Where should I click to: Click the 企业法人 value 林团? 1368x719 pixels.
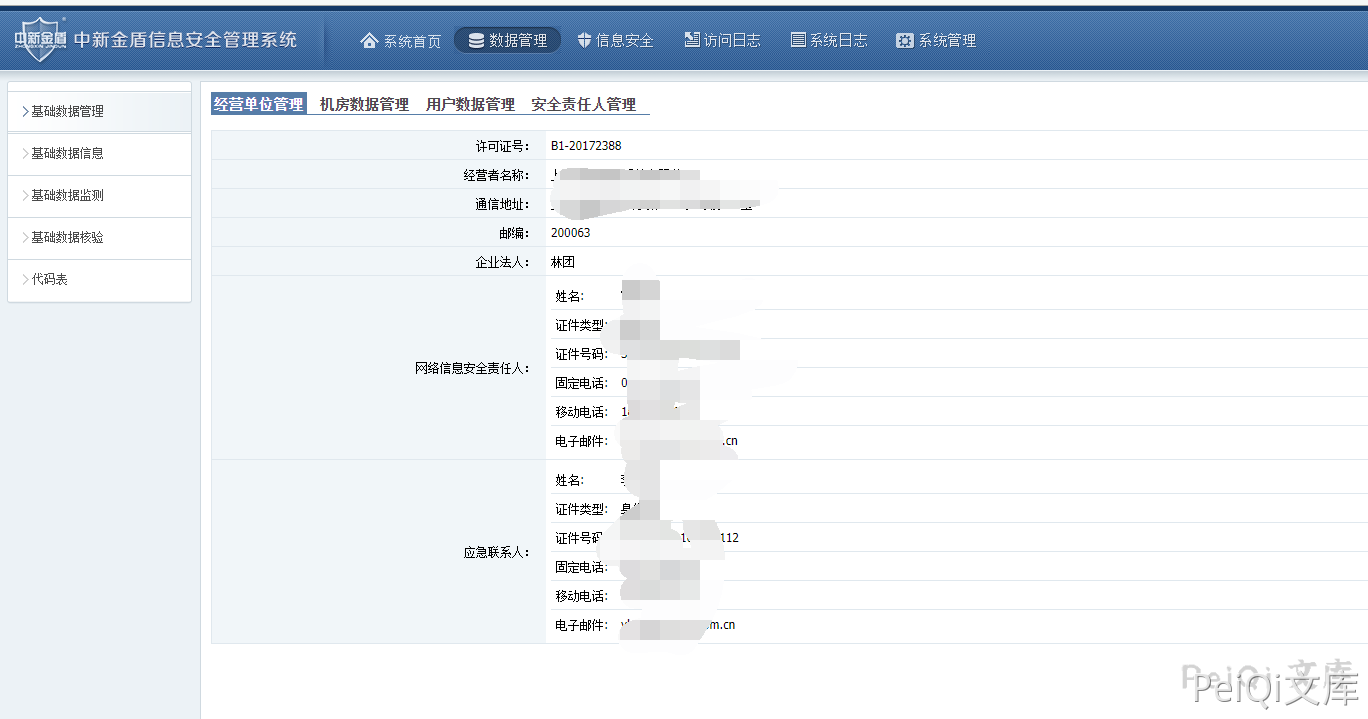click(563, 262)
